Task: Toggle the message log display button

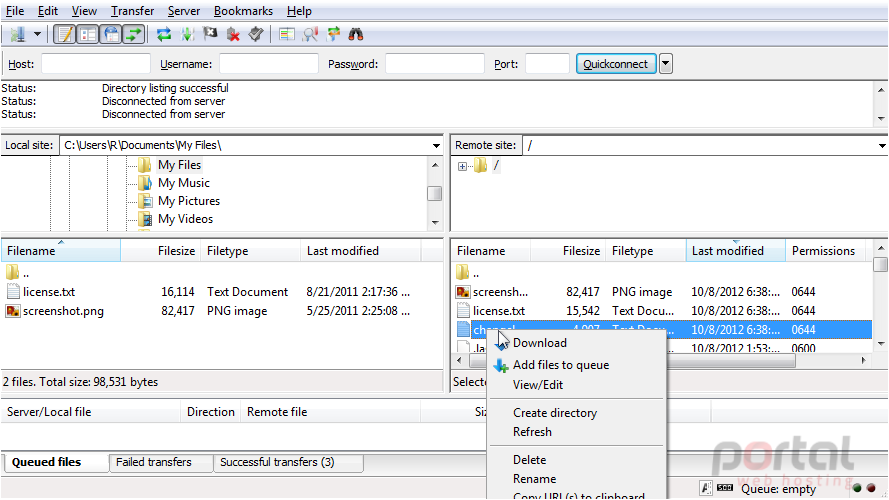Action: (65, 35)
